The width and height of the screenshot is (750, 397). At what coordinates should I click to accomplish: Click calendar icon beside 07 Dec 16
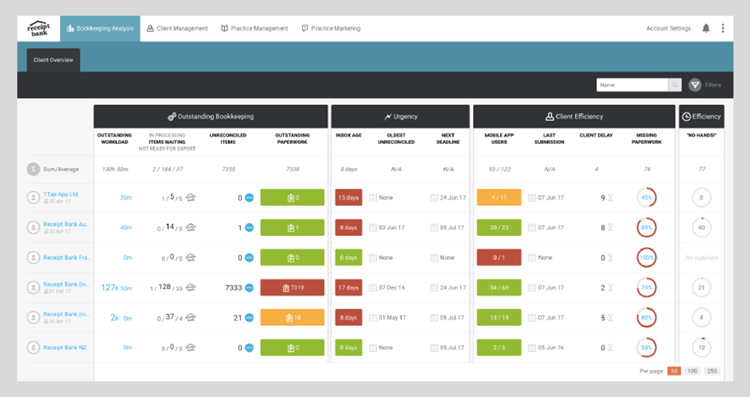[373, 287]
